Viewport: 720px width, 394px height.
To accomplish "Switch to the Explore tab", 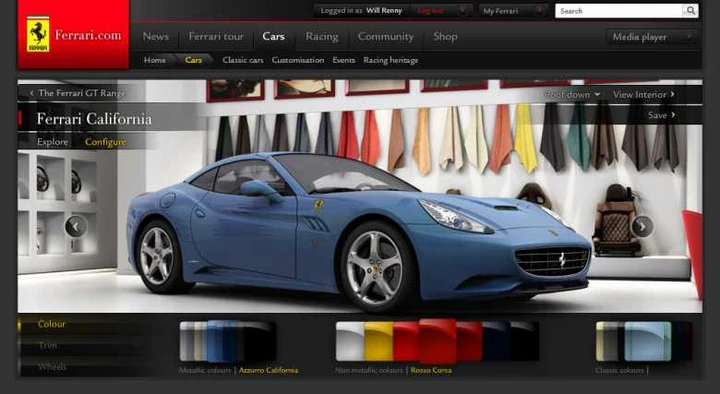I will click(53, 142).
